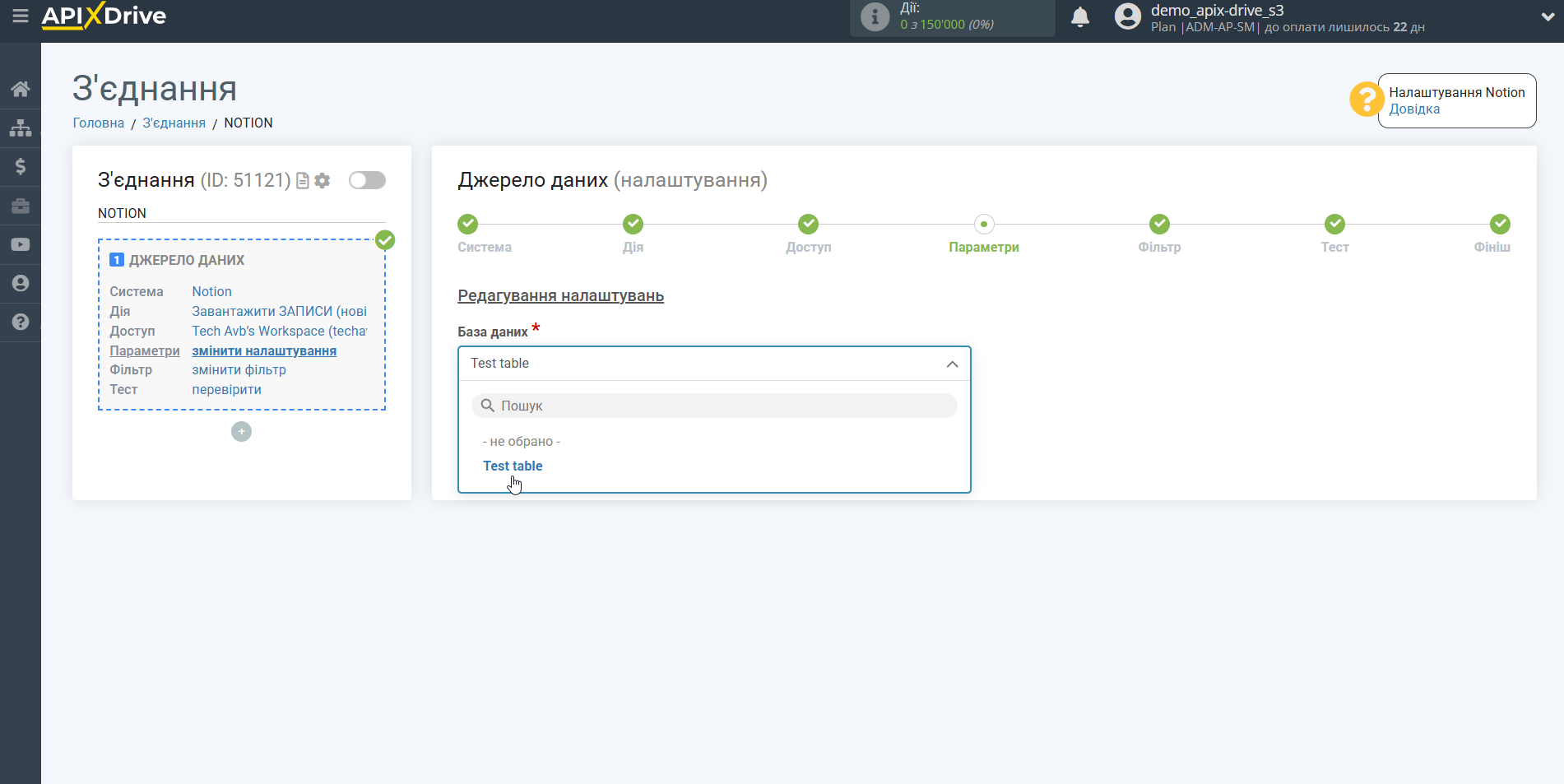Click the ДЖЕРЕЛО ДАНИХ block header
The width and height of the screenshot is (1564, 784).
[187, 260]
